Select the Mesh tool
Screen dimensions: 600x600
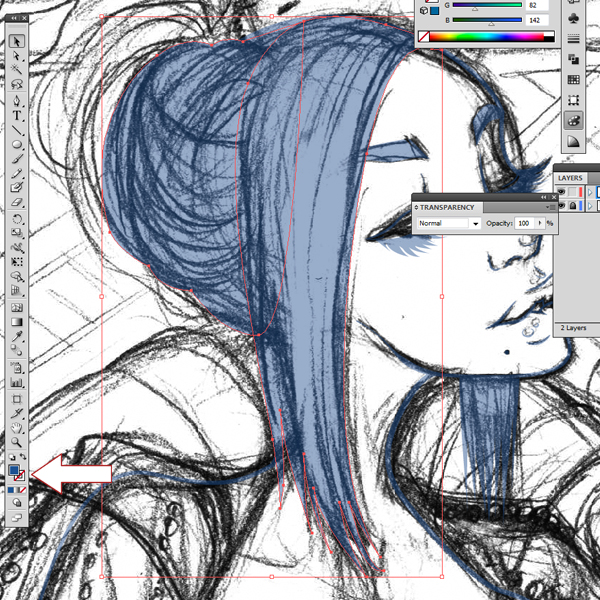point(16,308)
